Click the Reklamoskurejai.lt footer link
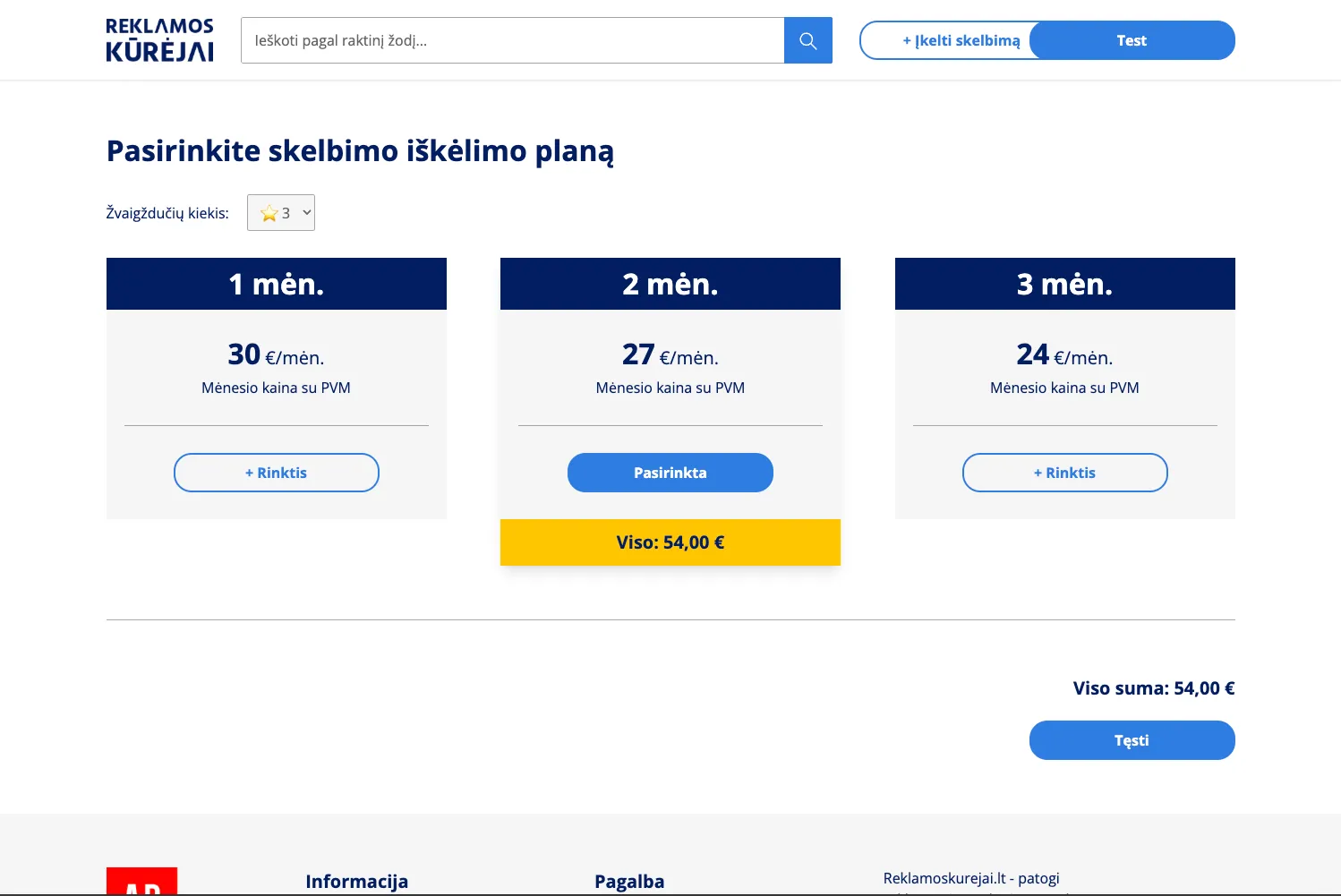Screen dimensions: 1341x896 (971, 878)
